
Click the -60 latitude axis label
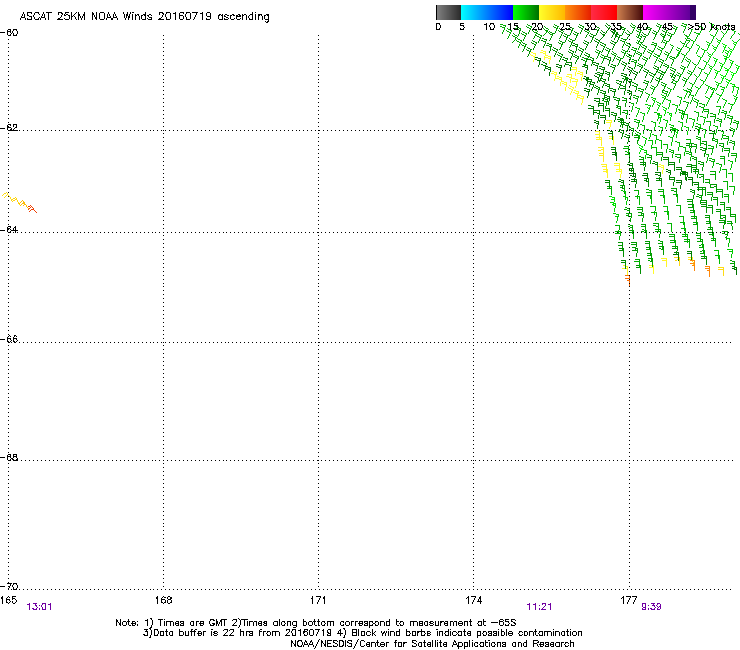(x=9, y=33)
